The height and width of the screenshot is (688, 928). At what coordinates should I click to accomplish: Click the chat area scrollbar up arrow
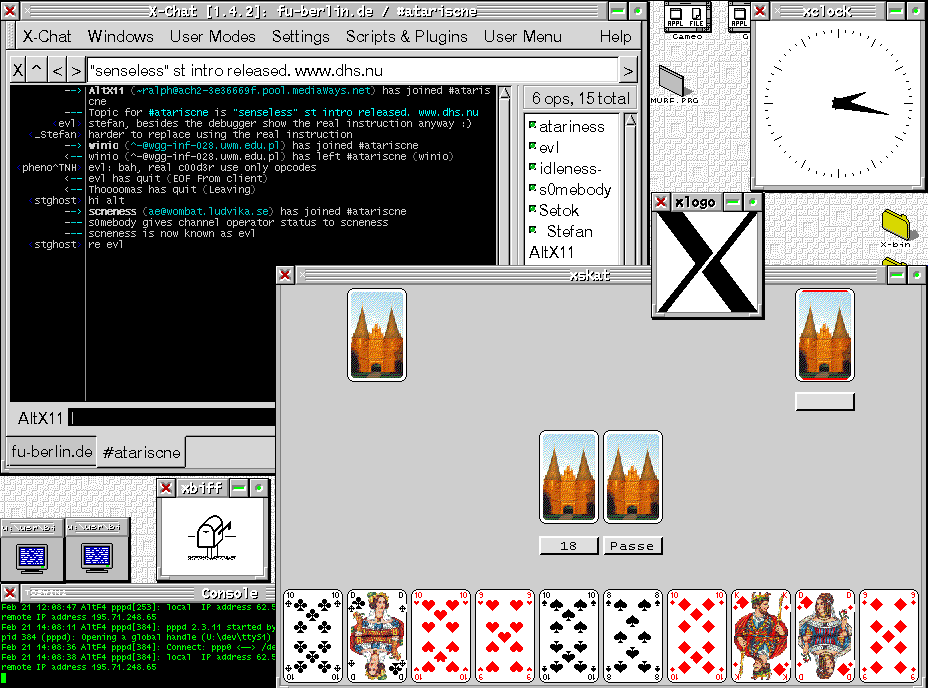pos(505,93)
